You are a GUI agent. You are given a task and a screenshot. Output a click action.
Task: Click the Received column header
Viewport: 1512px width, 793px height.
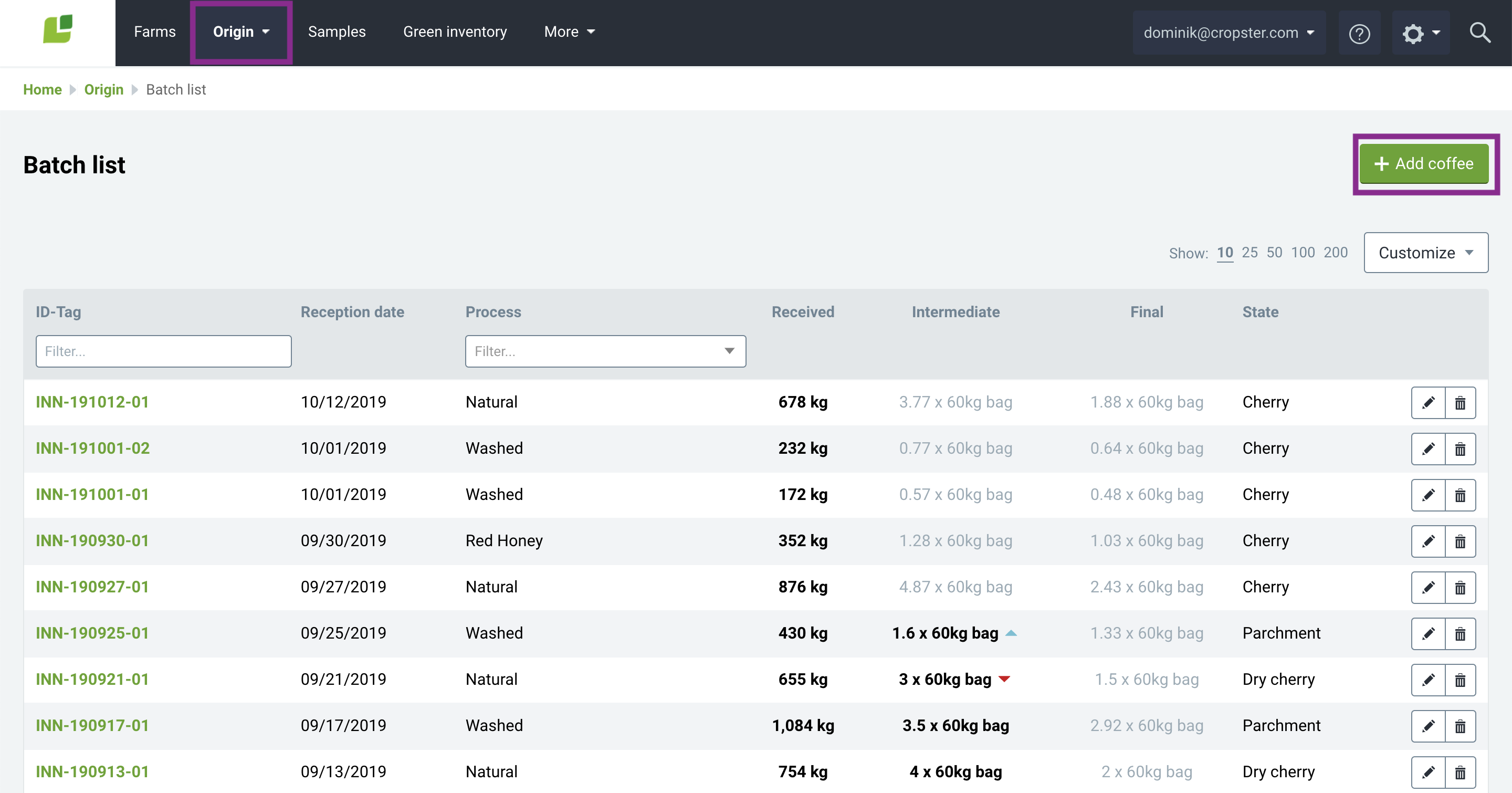pos(802,312)
